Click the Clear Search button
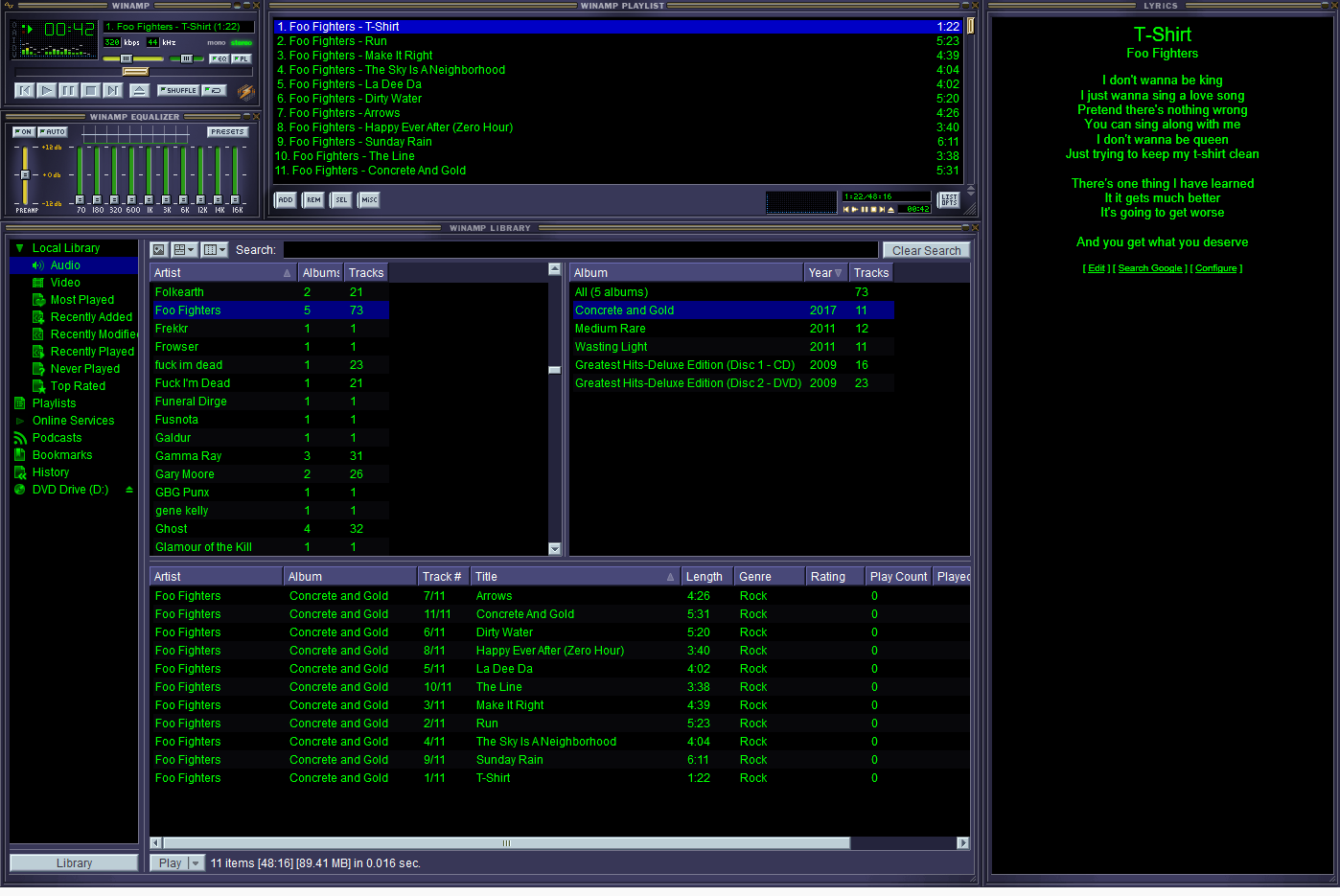Screen dimensions: 1340x896 pyautogui.click(x=926, y=250)
